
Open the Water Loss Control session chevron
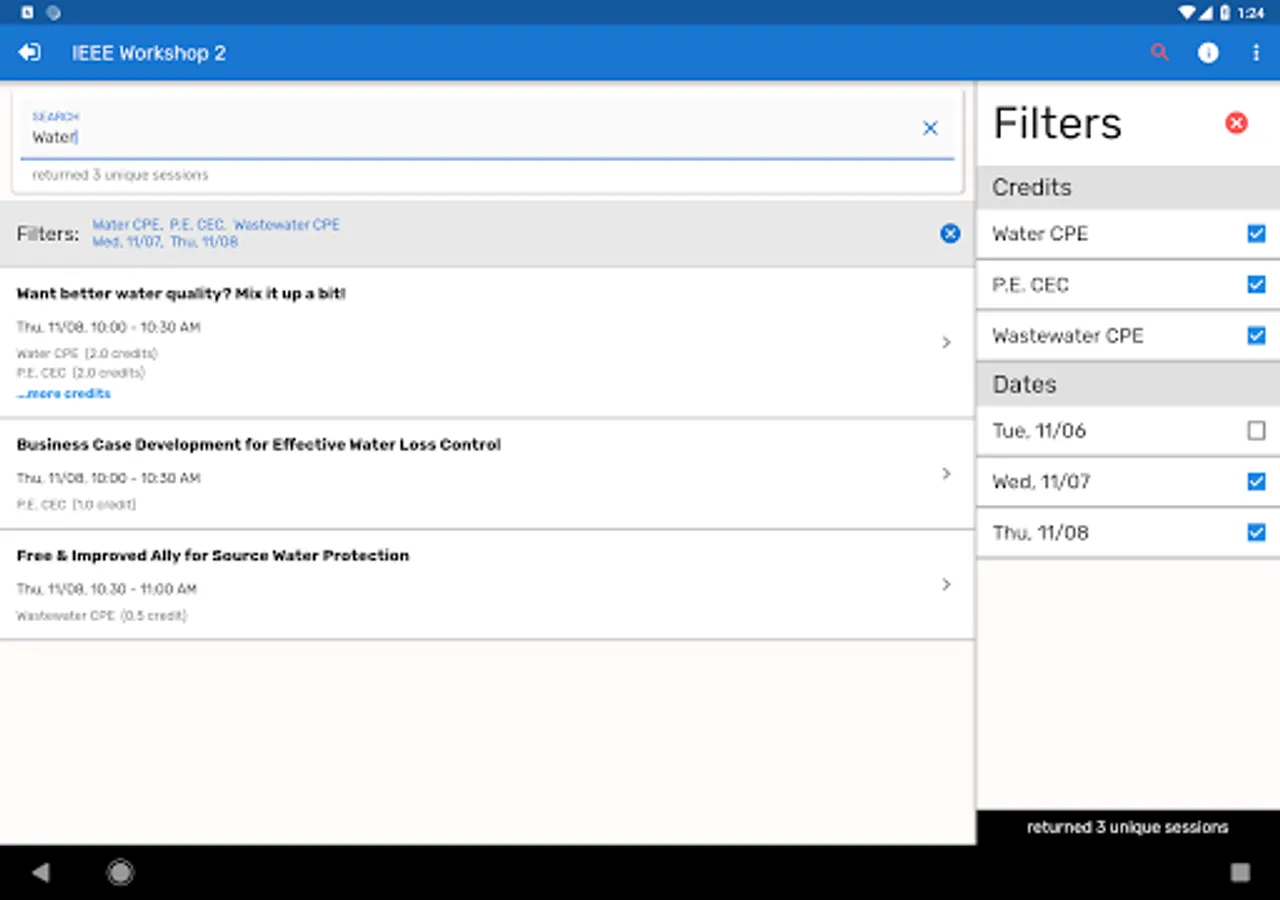tap(946, 474)
